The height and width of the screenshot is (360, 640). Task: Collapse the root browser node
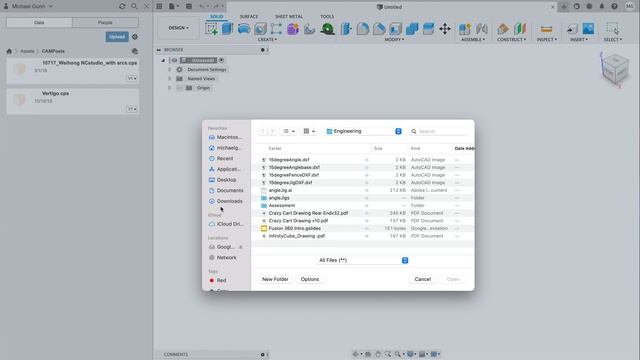pyautogui.click(x=163, y=60)
